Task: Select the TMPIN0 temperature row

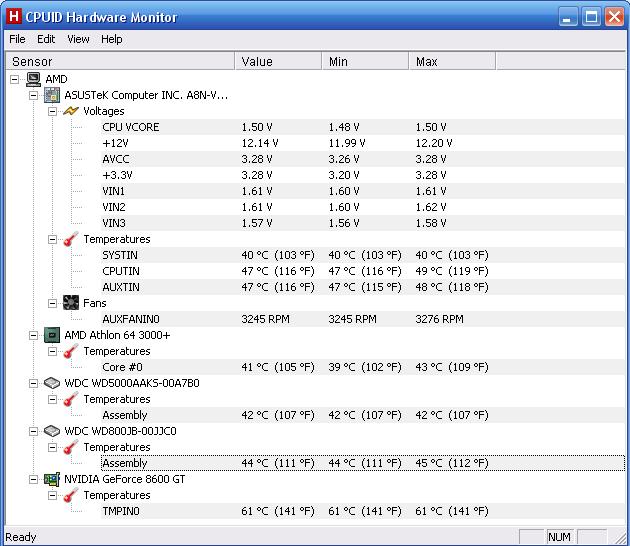Action: tap(363, 511)
